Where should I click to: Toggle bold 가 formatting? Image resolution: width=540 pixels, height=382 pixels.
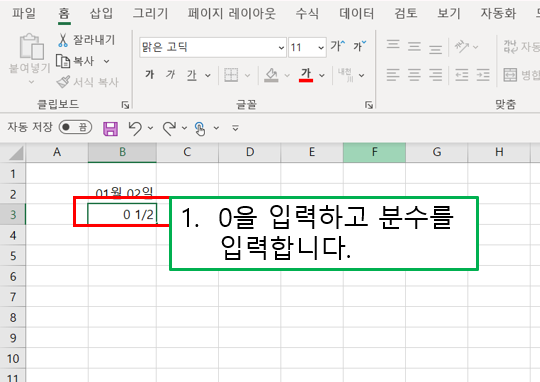[149, 75]
